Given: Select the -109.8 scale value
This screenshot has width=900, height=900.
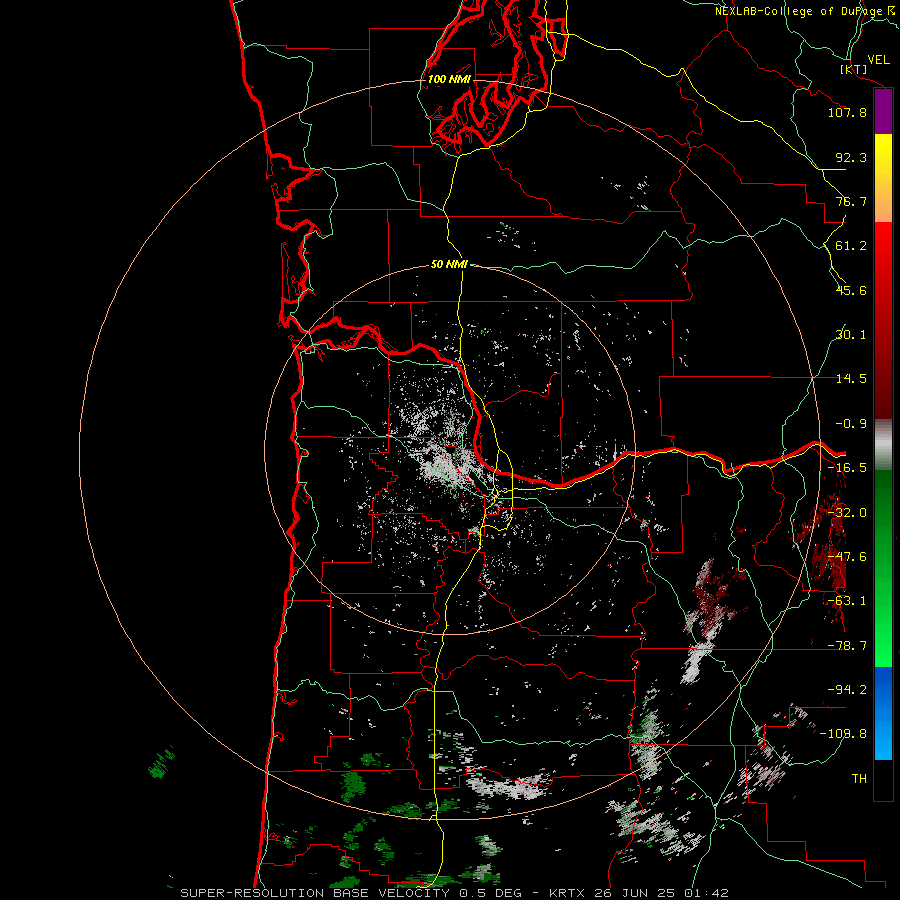Looking at the screenshot, I should [843, 734].
